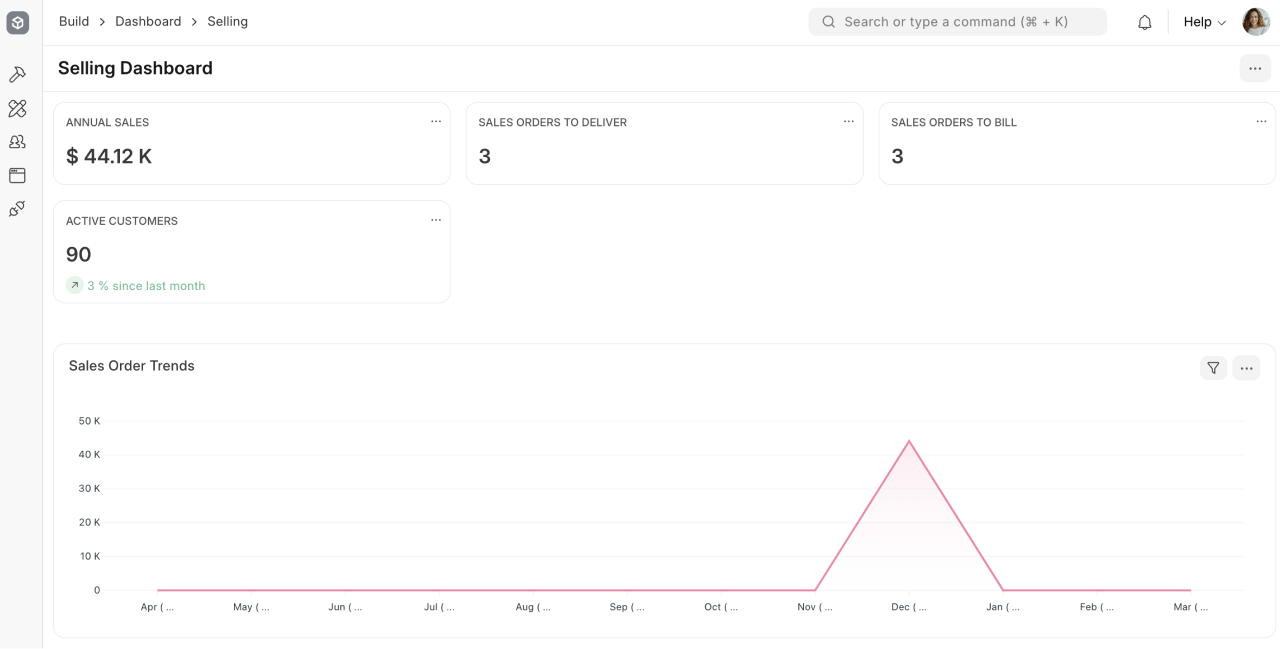Open the plug Integrations sidebar icon

tap(17, 209)
